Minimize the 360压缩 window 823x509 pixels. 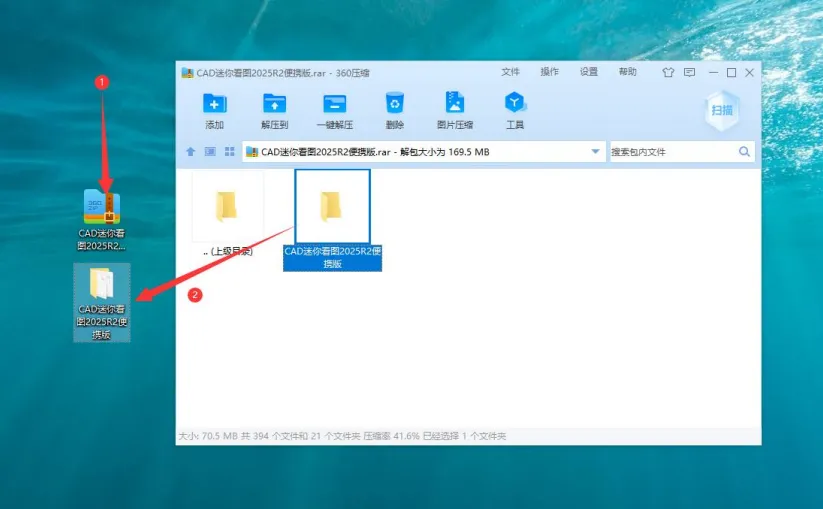(x=713, y=72)
